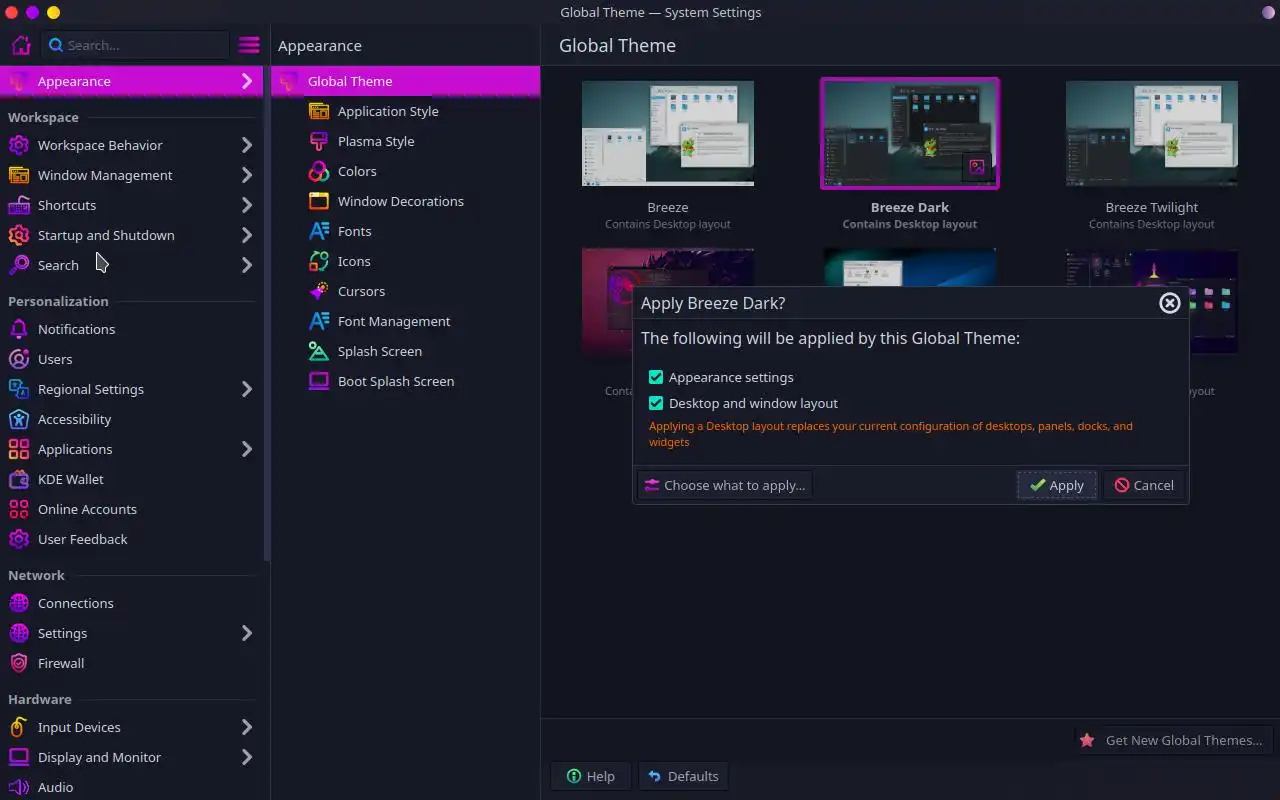
Task: Click the Plasma Style paint roller icon
Action: point(319,141)
